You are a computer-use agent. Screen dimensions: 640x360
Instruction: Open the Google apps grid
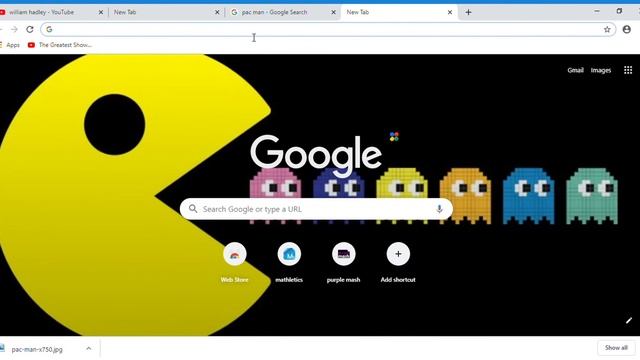[x=628, y=70]
